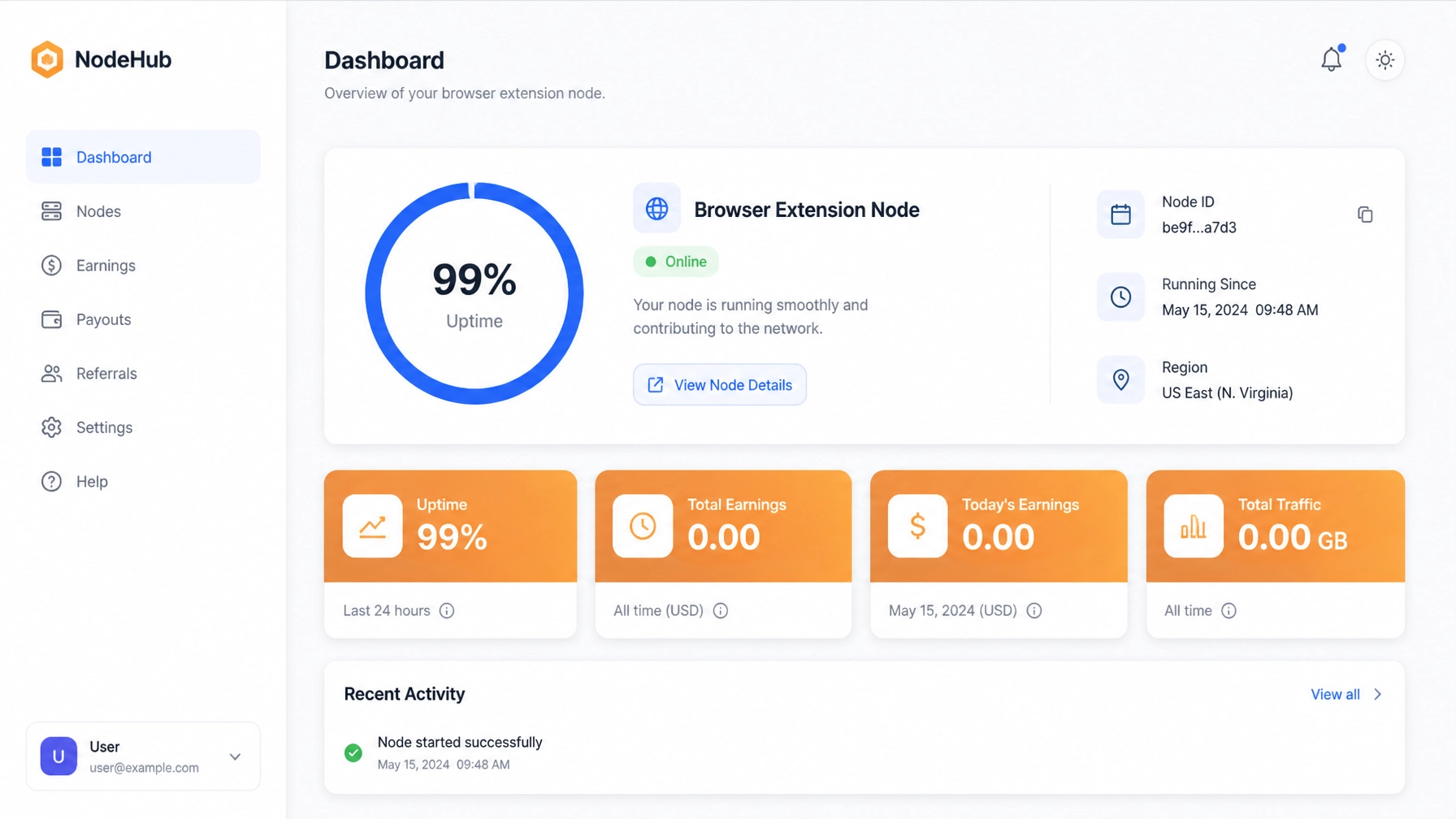Click the clock icon next to Running Since
The width and height of the screenshot is (1456, 819).
tap(1120, 297)
